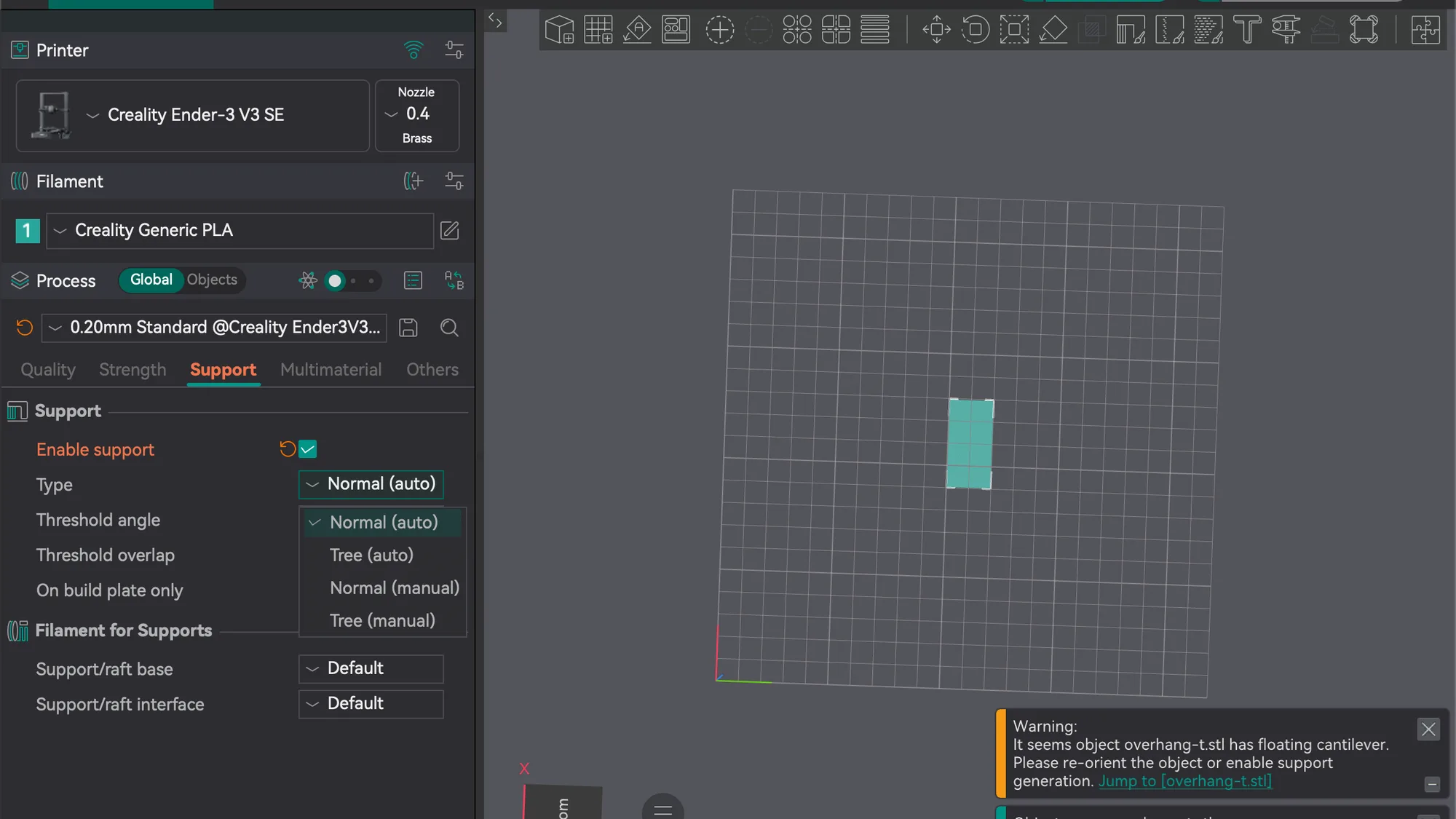Click the Arrange all objects icon

click(x=676, y=30)
